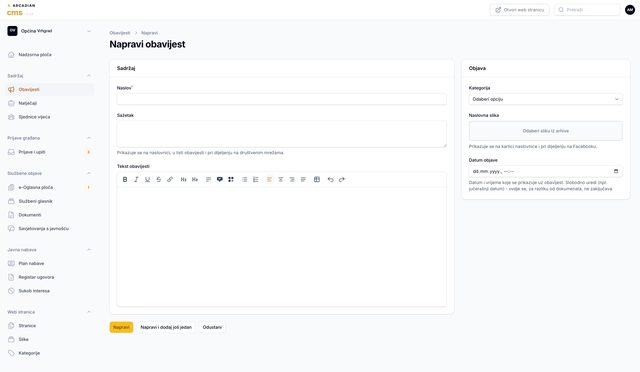Undo the last edit in the editor
Viewport: 640px width, 372px height.
(x=331, y=179)
